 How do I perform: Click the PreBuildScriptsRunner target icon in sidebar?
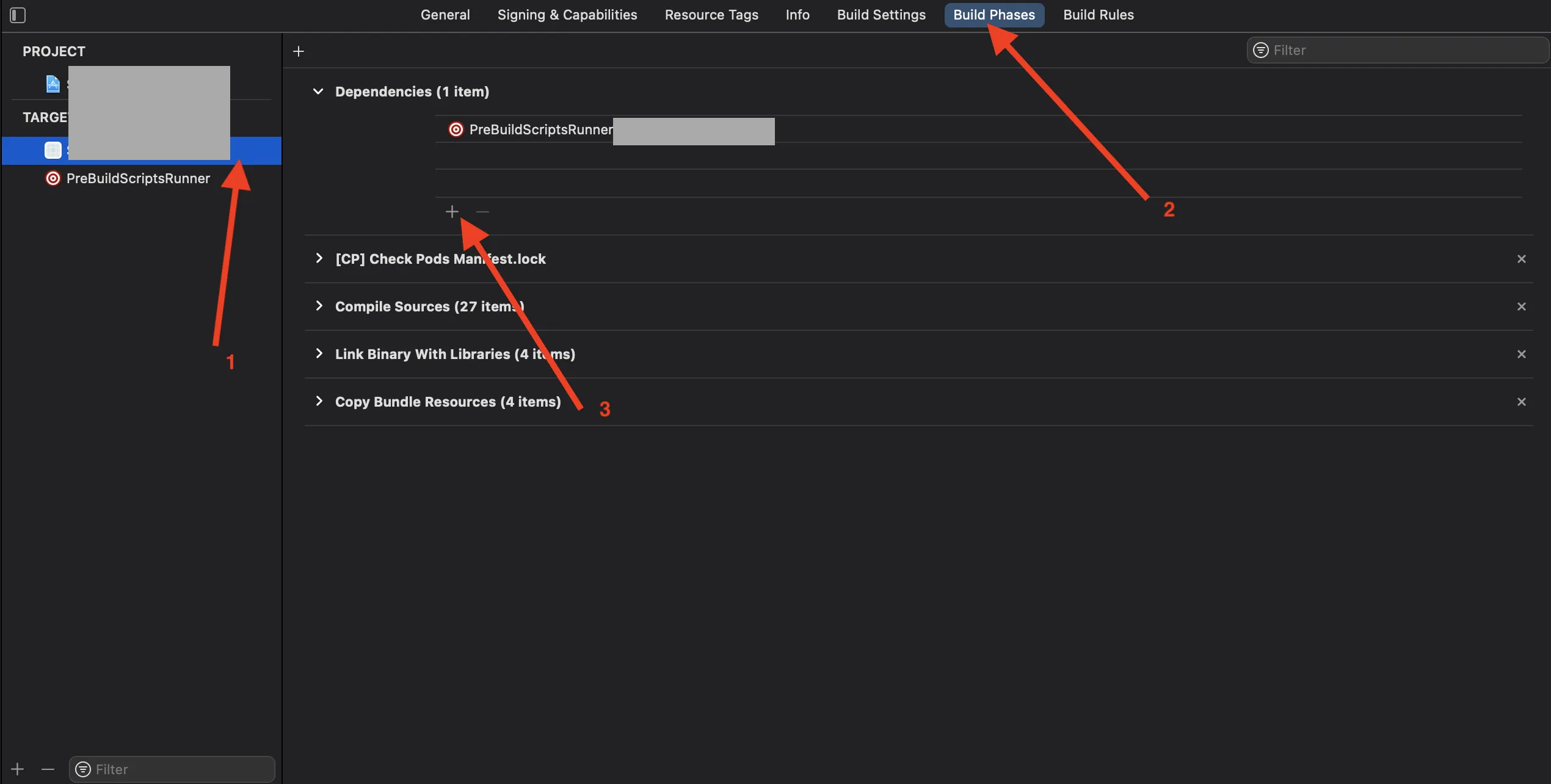pos(53,178)
